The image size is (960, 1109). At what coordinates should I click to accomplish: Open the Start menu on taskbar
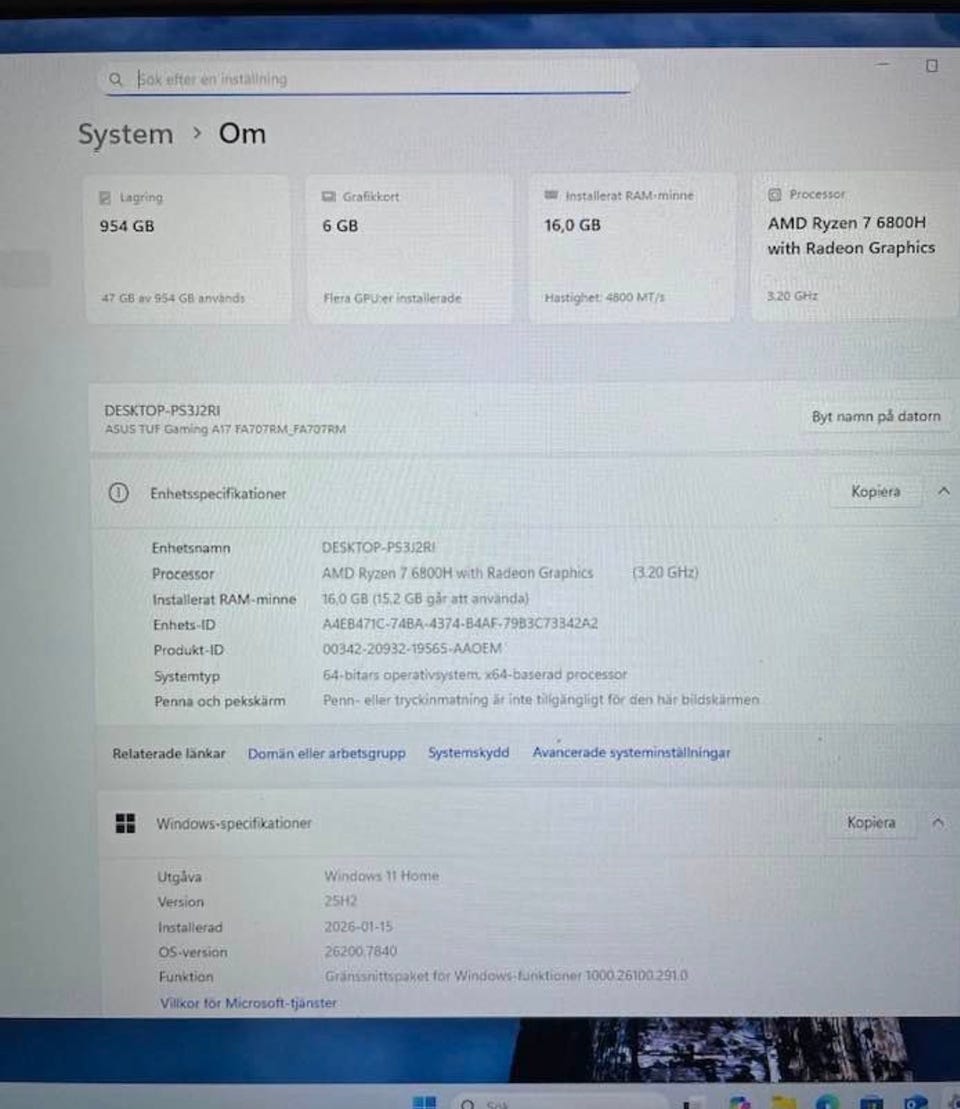click(424, 1103)
